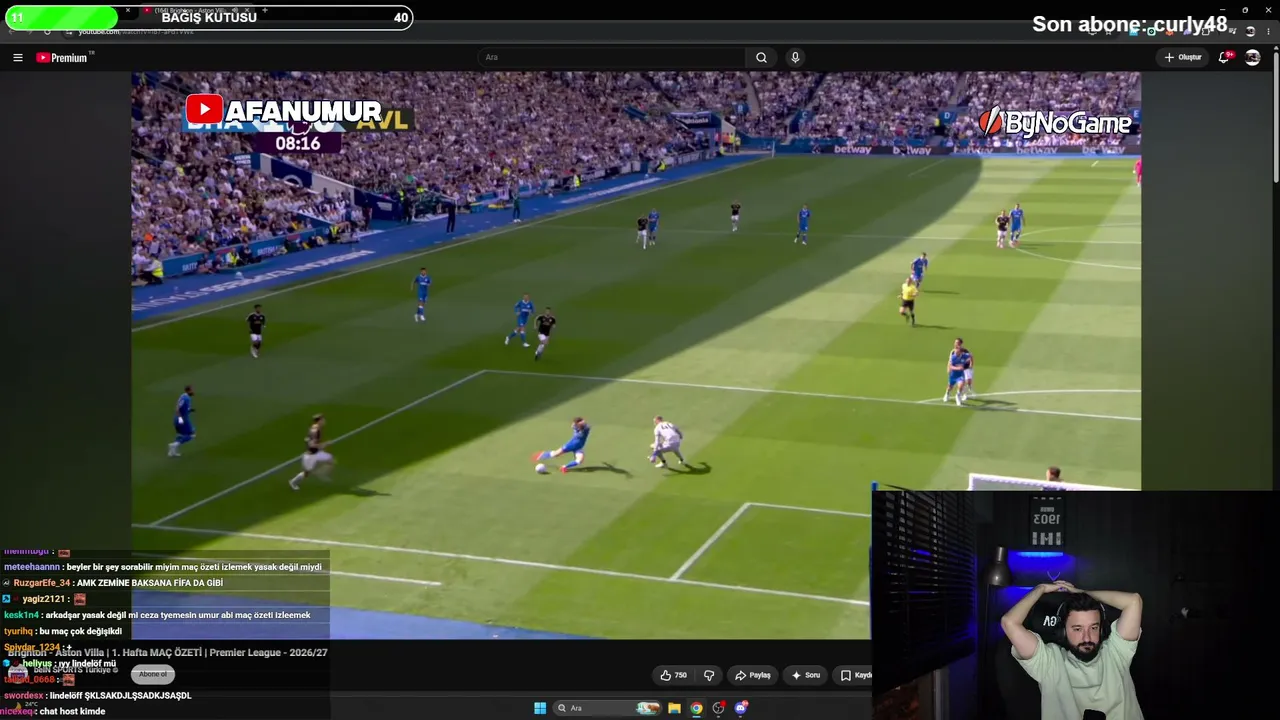Viewport: 1280px width, 720px height.
Task: Click the Abone ol subscribe button
Action: coord(153,674)
